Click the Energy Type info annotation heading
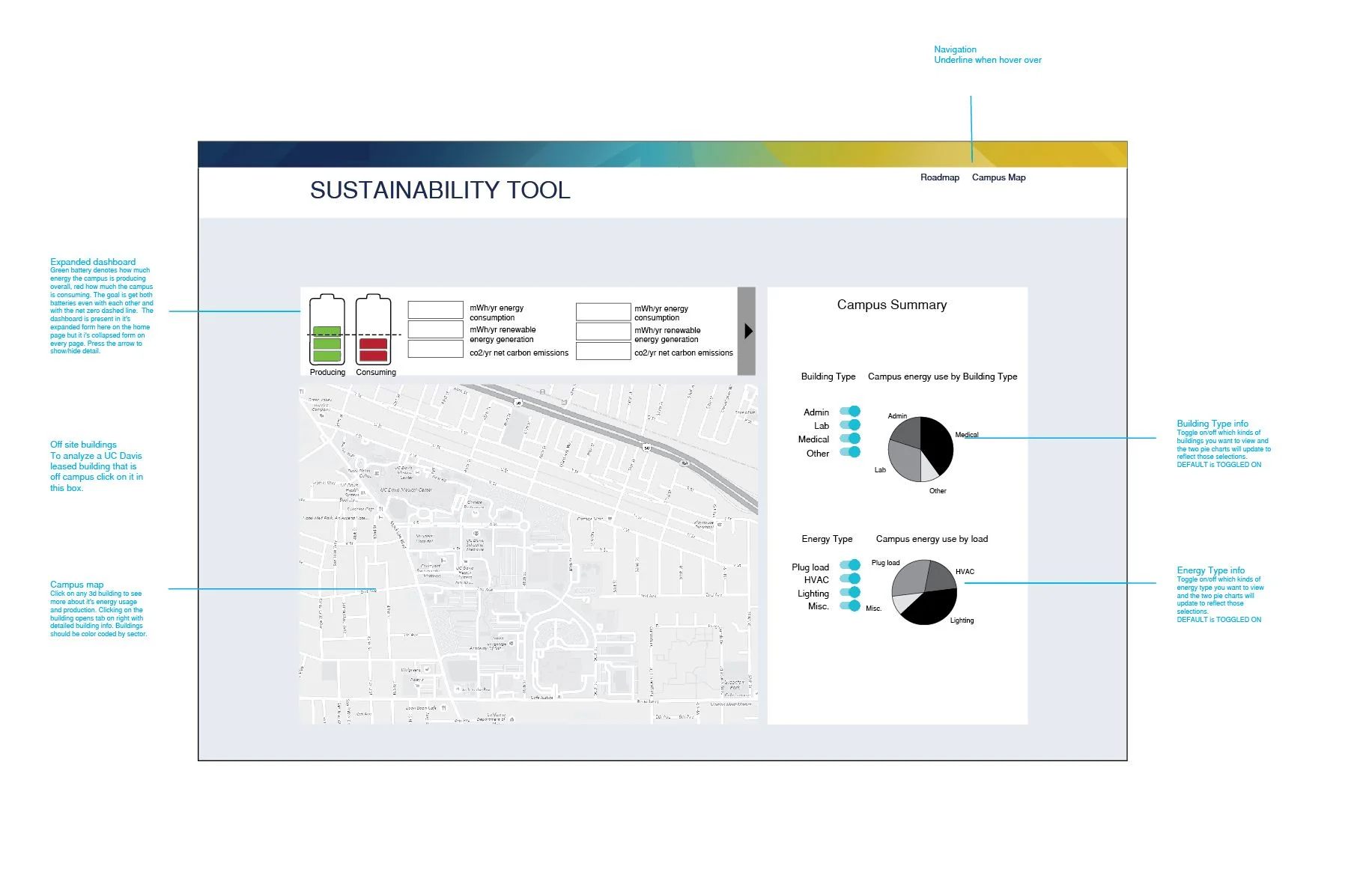Viewport: 1372px width, 878px height. coord(1211,570)
